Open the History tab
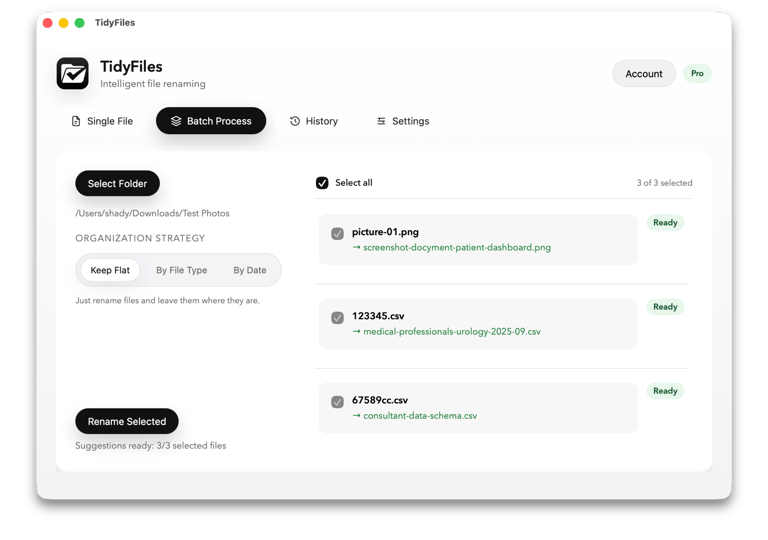 [313, 122]
